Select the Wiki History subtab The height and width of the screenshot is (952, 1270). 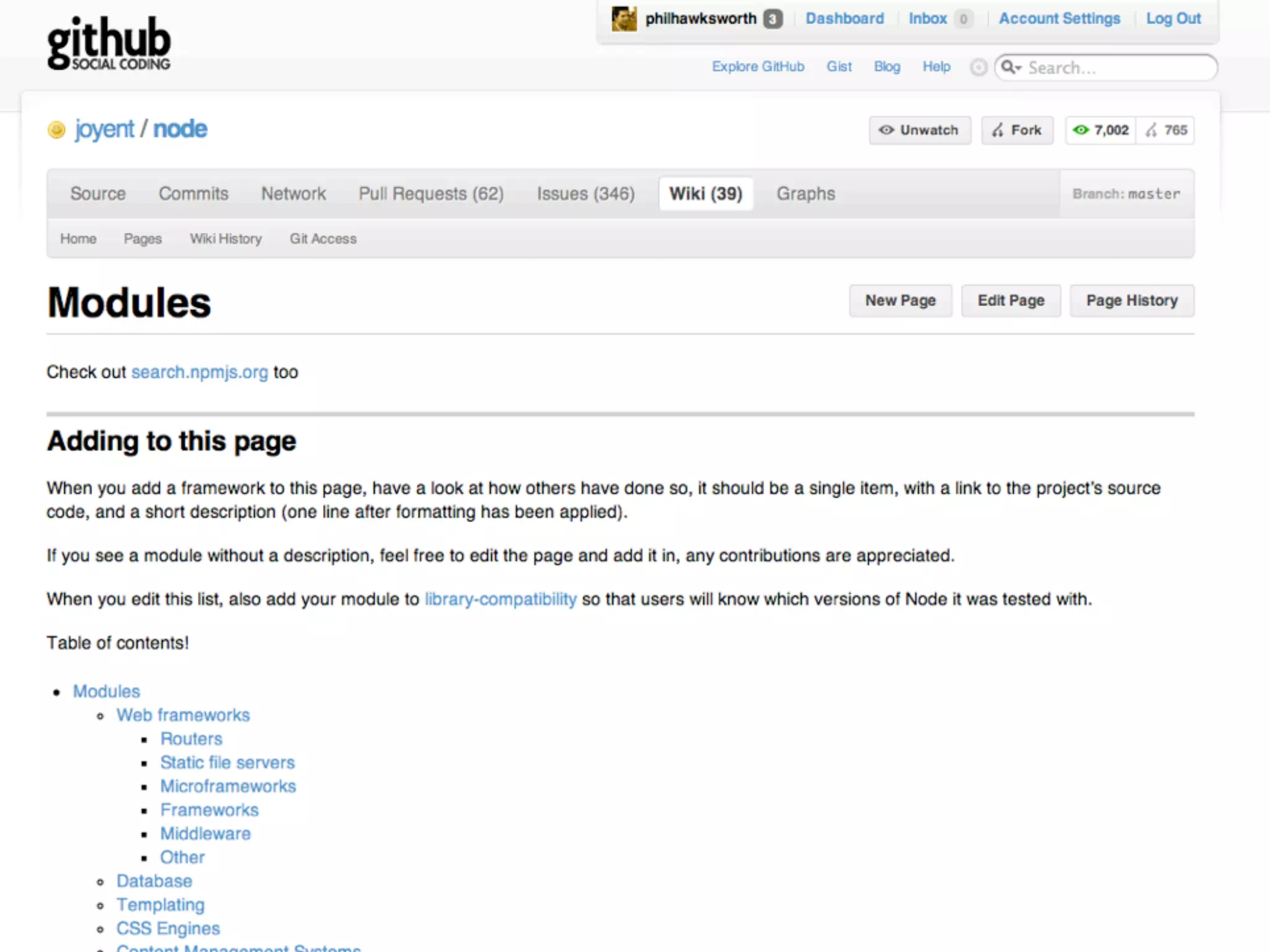(226, 239)
